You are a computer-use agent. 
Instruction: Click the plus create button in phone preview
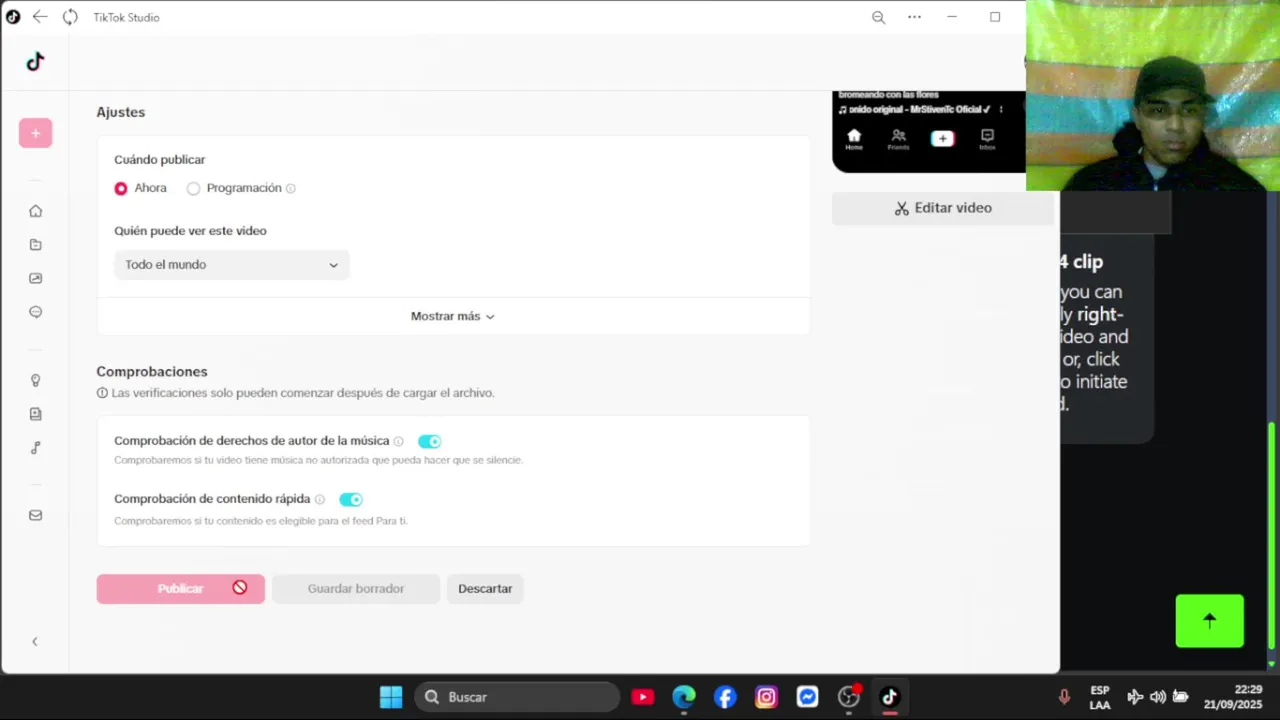pyautogui.click(x=942, y=138)
